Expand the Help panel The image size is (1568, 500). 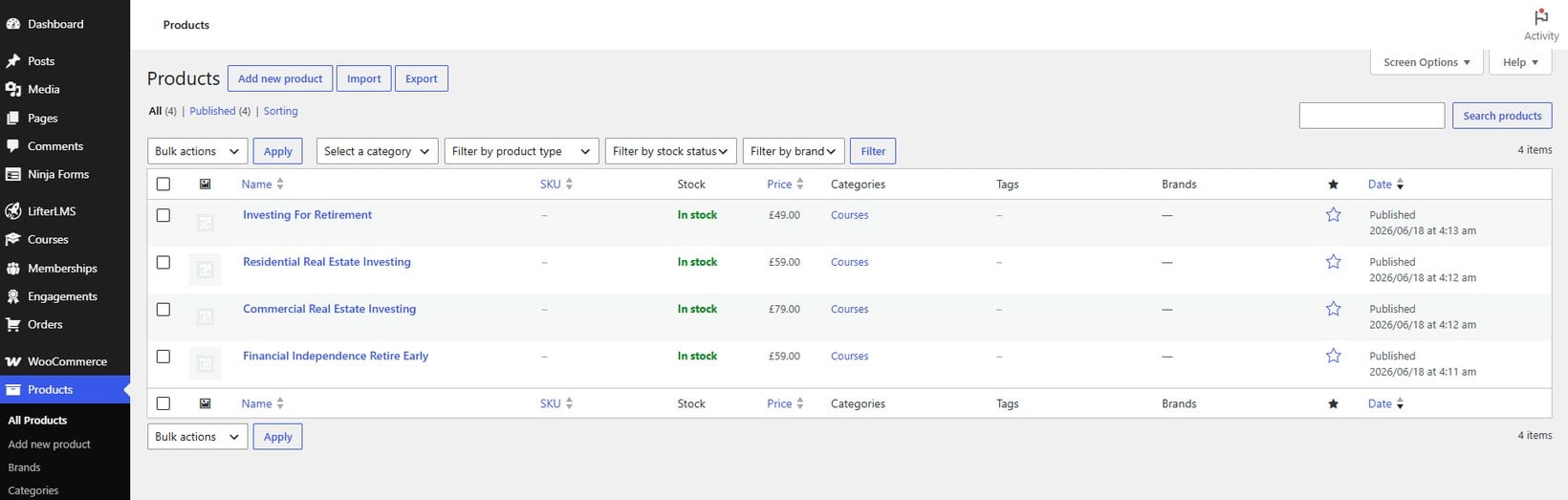tap(1520, 62)
